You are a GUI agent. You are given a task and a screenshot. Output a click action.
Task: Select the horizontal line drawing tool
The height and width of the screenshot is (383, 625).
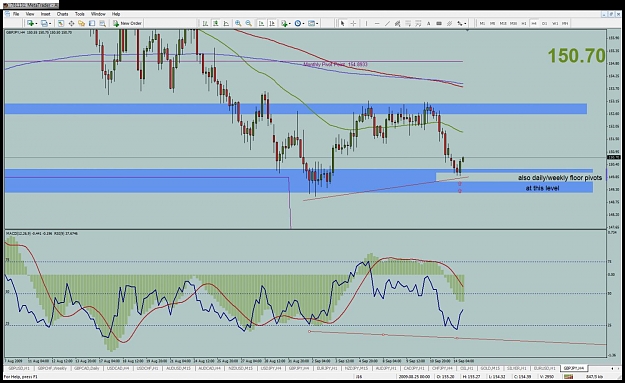tap(377, 24)
